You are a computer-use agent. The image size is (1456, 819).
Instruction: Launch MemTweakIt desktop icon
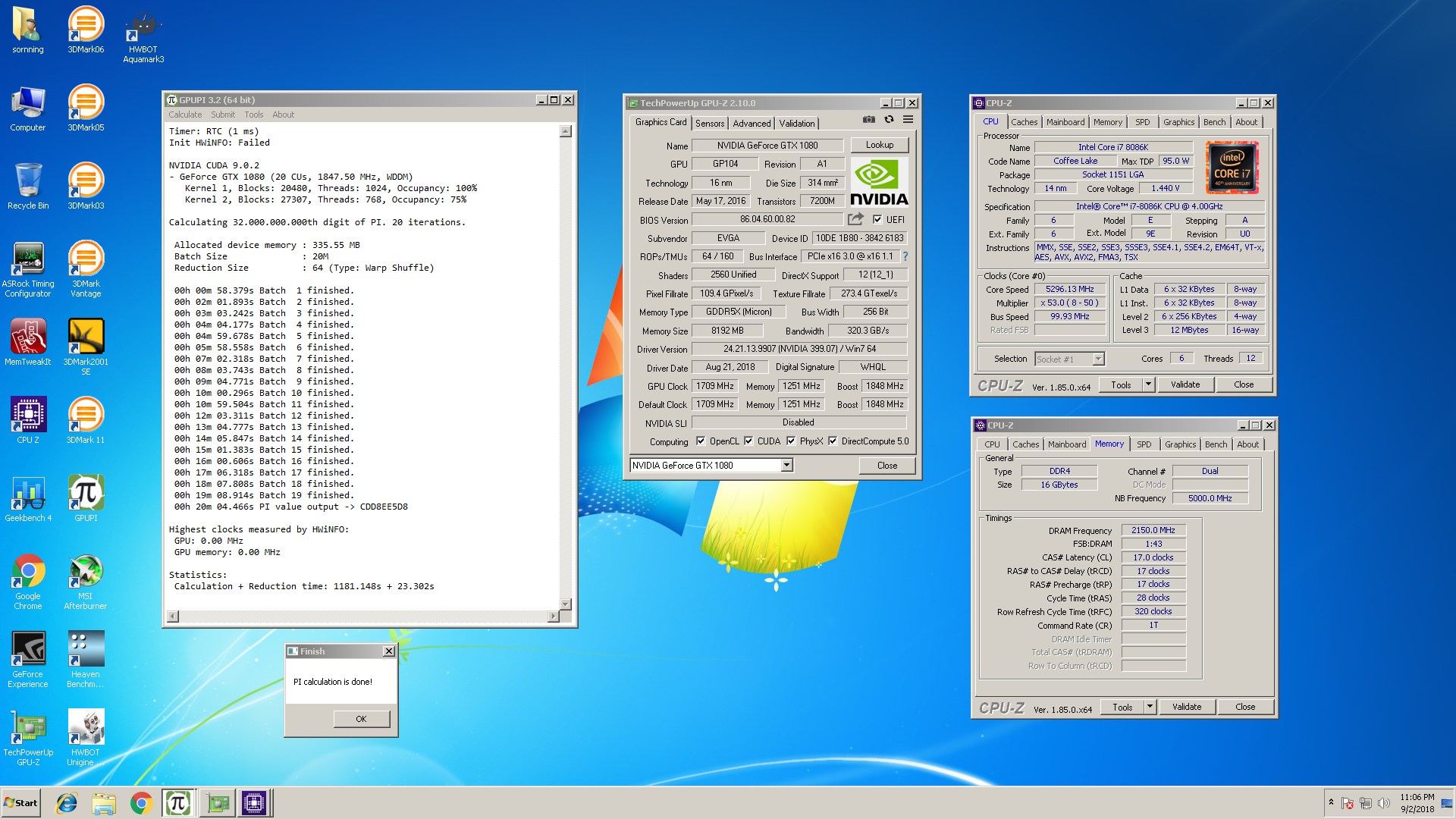(x=27, y=343)
